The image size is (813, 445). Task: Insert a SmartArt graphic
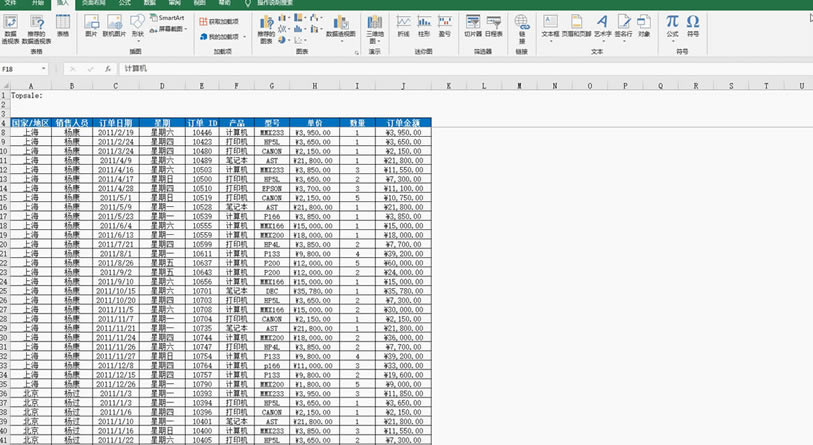167,18
